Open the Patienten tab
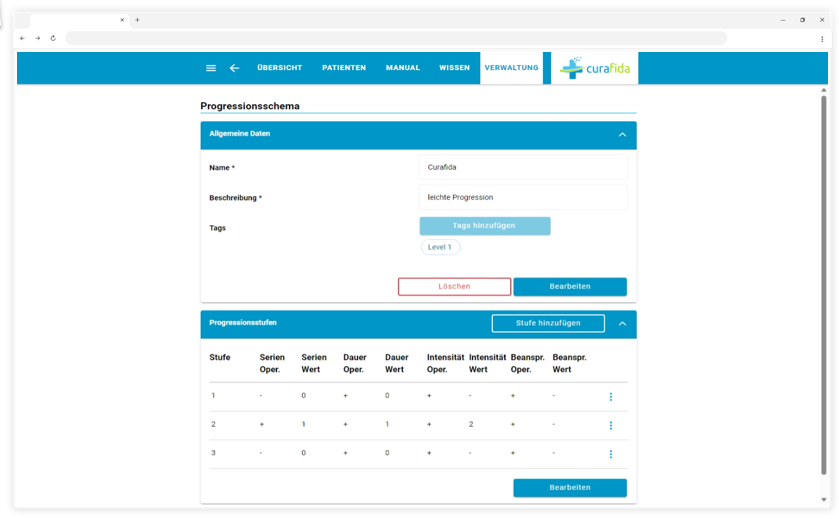Screen dimensions: 839x519 [344, 67]
